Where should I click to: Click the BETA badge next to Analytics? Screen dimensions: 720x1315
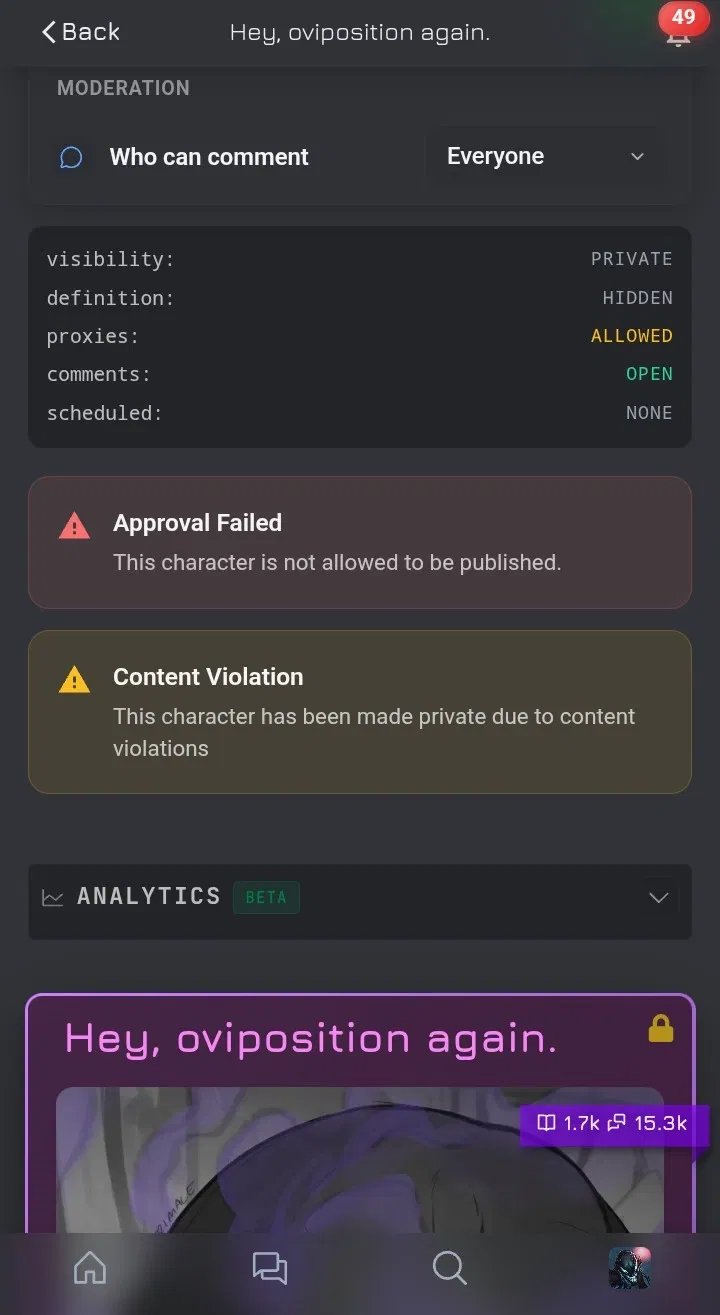pyautogui.click(x=266, y=897)
